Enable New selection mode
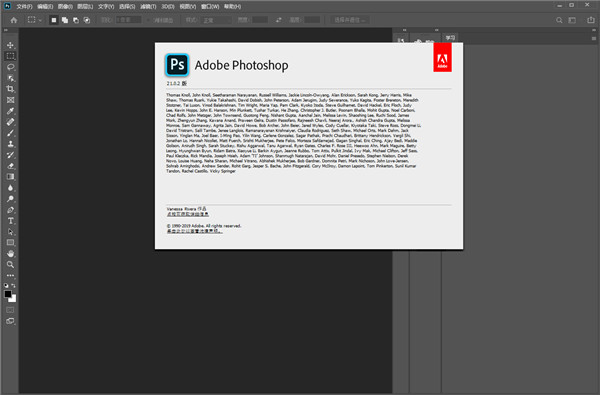This screenshot has height=395, width=600. [x=54, y=20]
